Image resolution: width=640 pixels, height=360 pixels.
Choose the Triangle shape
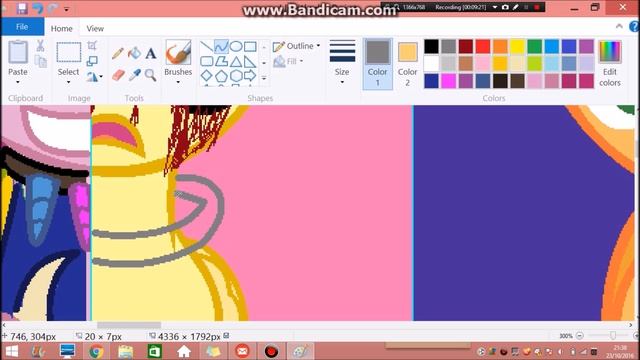tap(236, 62)
